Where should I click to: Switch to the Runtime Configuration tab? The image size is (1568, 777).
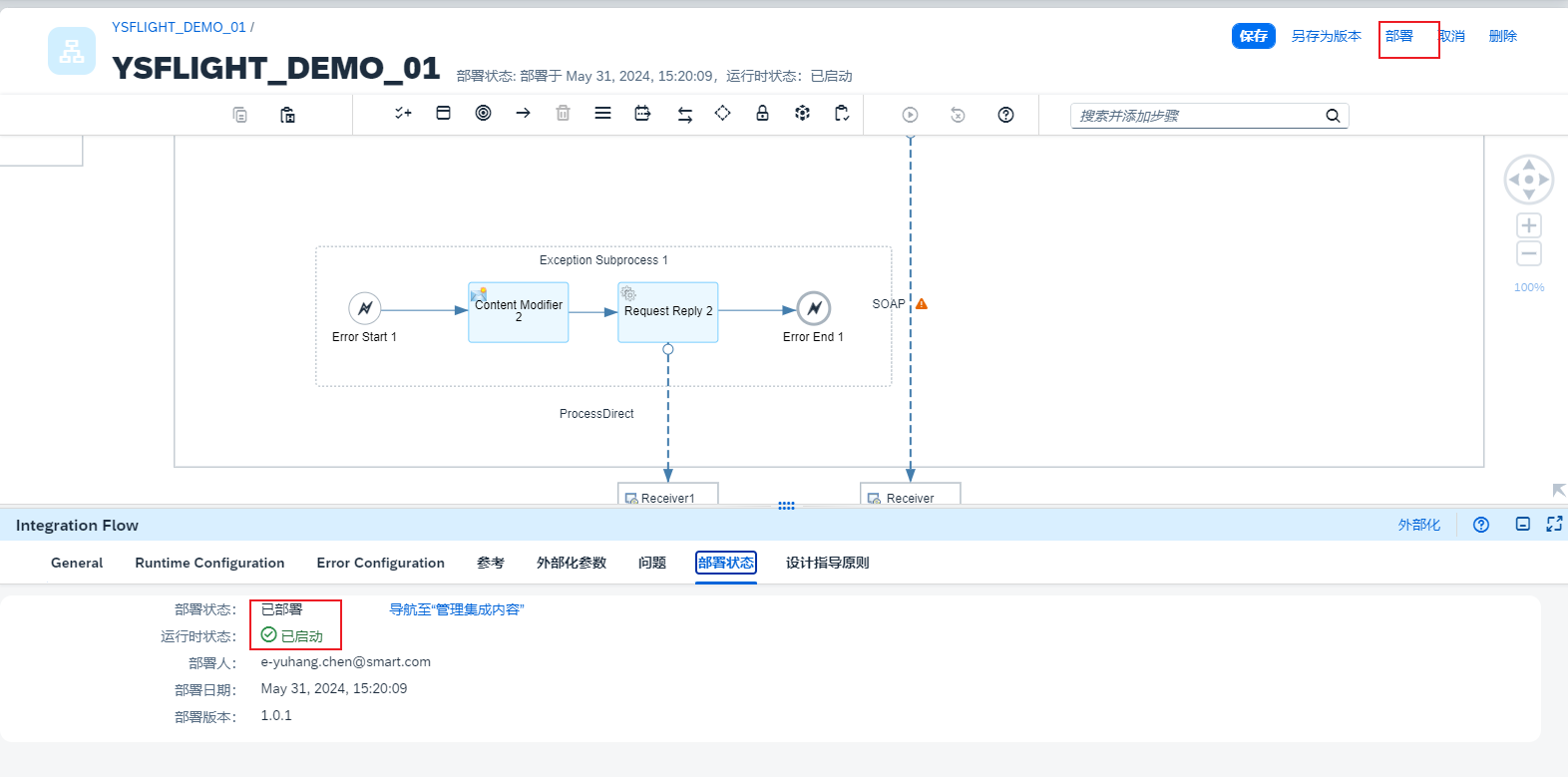(x=209, y=563)
